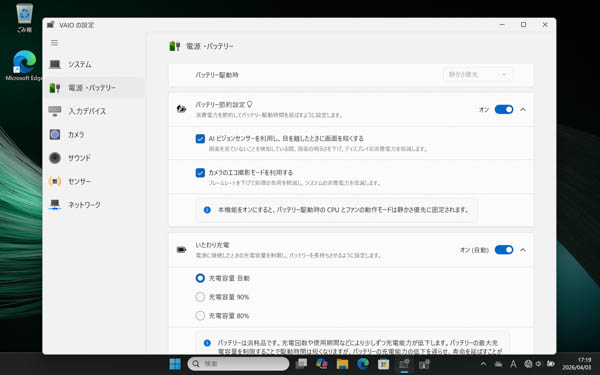The image size is (600, 375).
Task: Open the hamburger navigation menu
Action: pos(54,43)
